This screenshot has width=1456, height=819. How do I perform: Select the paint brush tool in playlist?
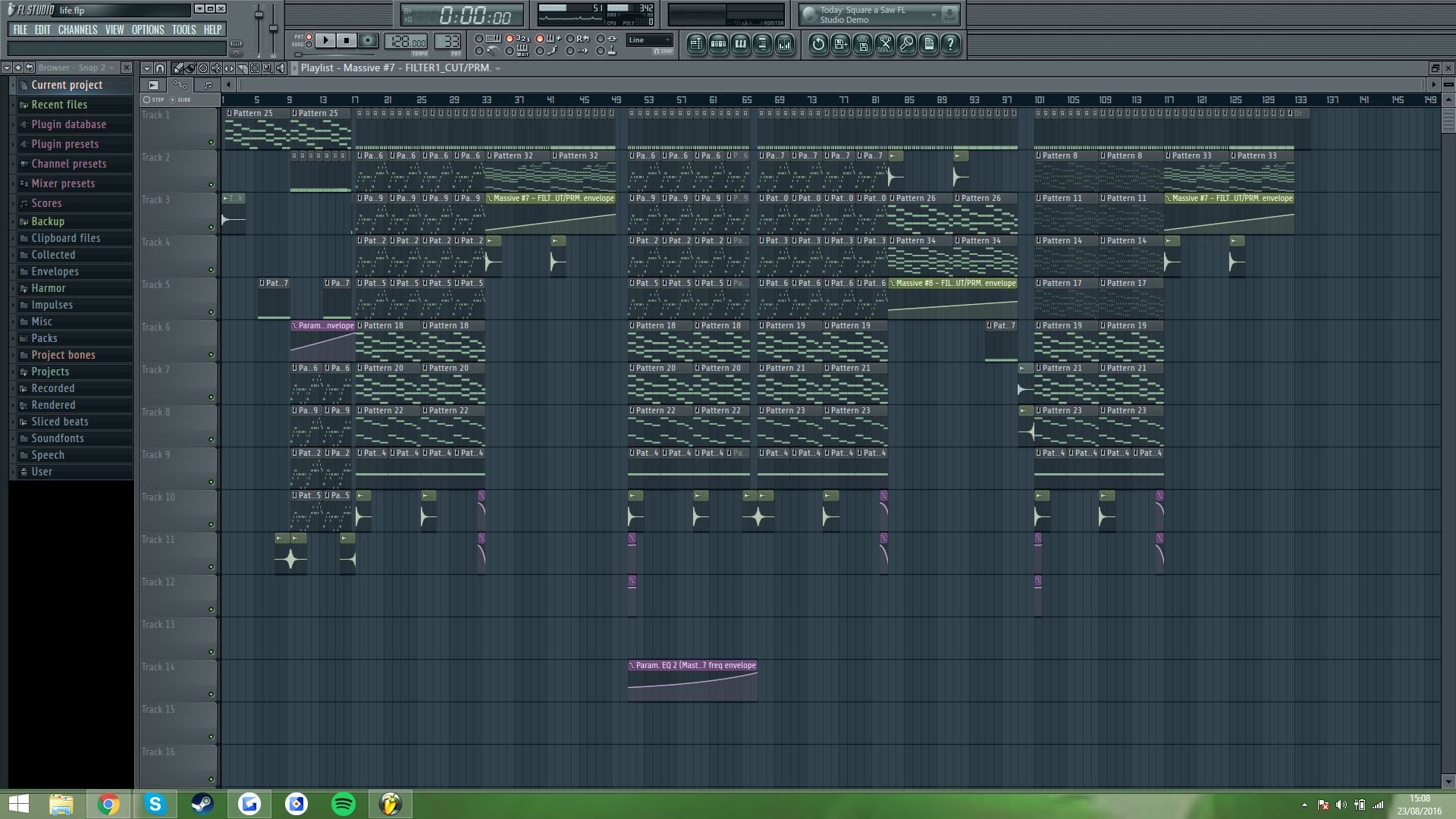point(190,68)
